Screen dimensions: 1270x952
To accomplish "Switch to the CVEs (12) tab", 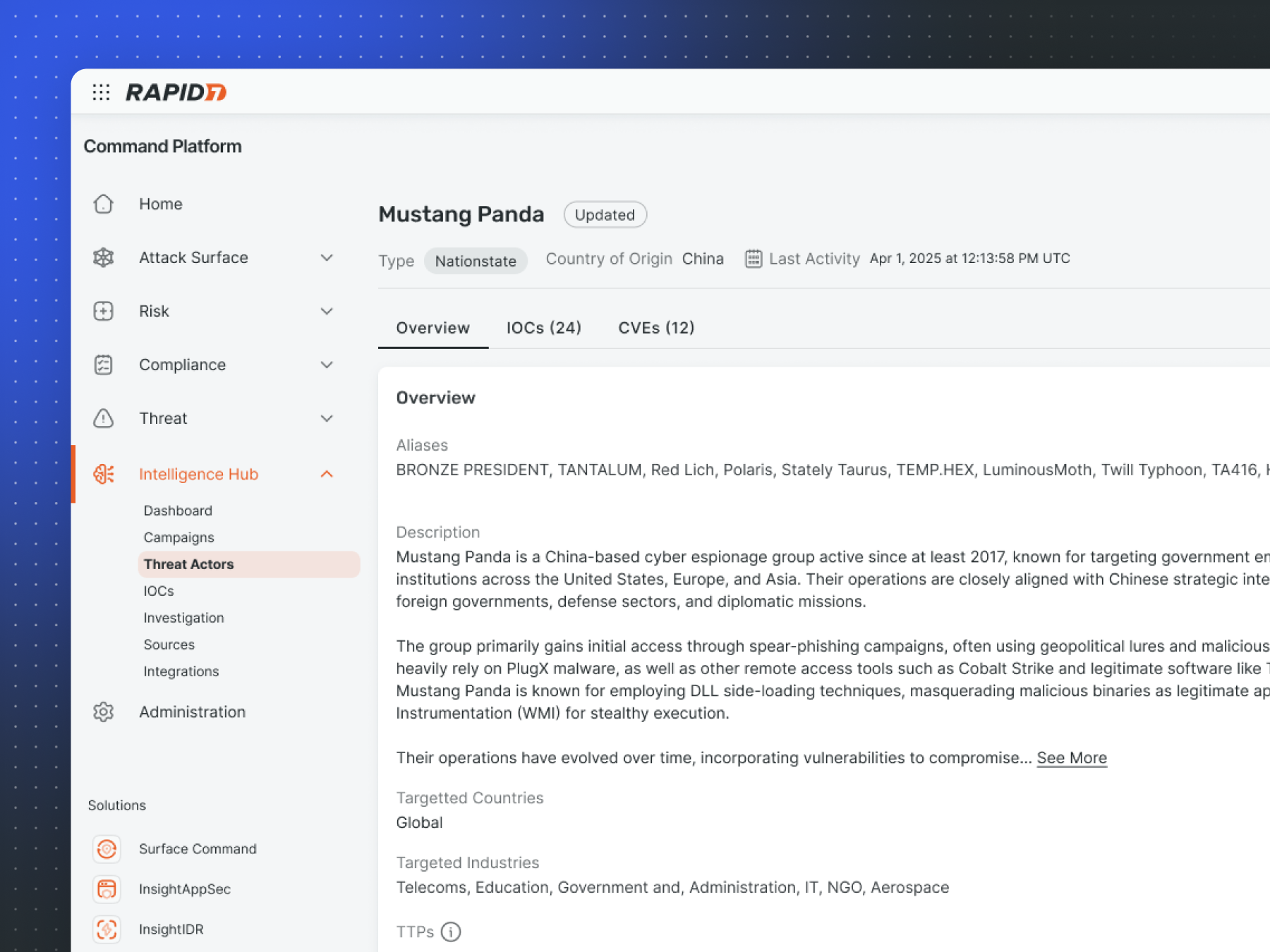I will click(656, 328).
